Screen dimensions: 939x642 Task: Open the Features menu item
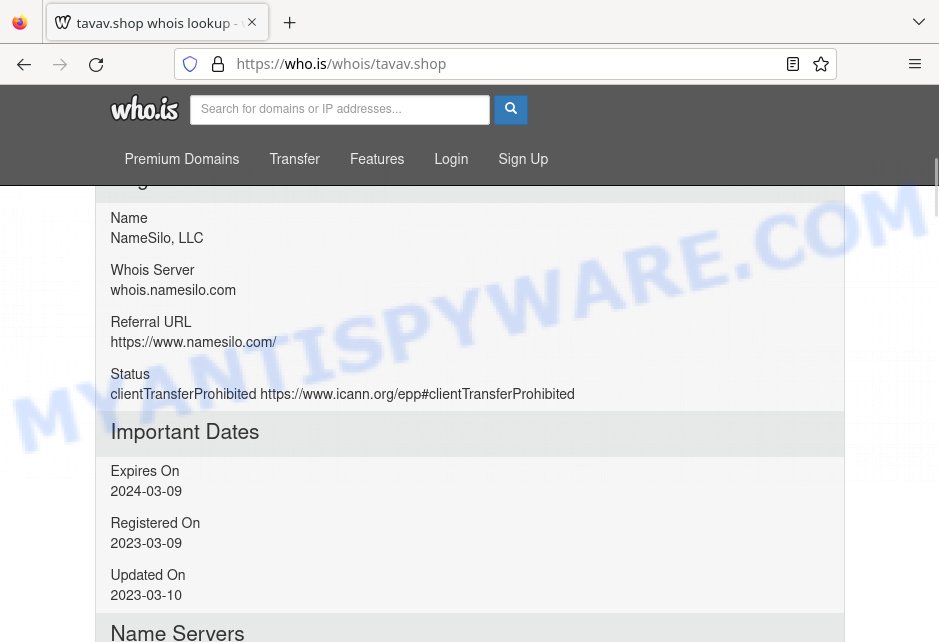coord(377,159)
